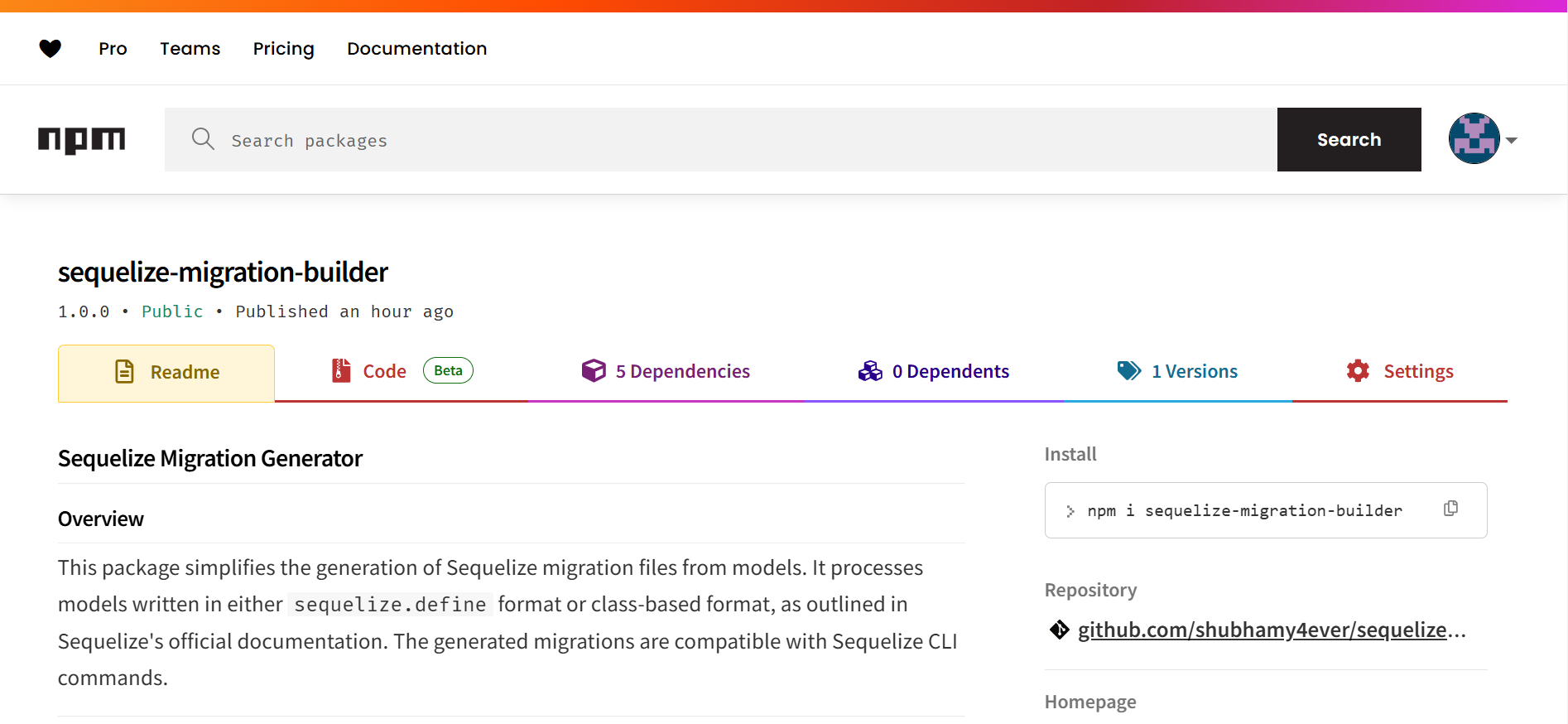Click the black heart icon

click(x=51, y=49)
